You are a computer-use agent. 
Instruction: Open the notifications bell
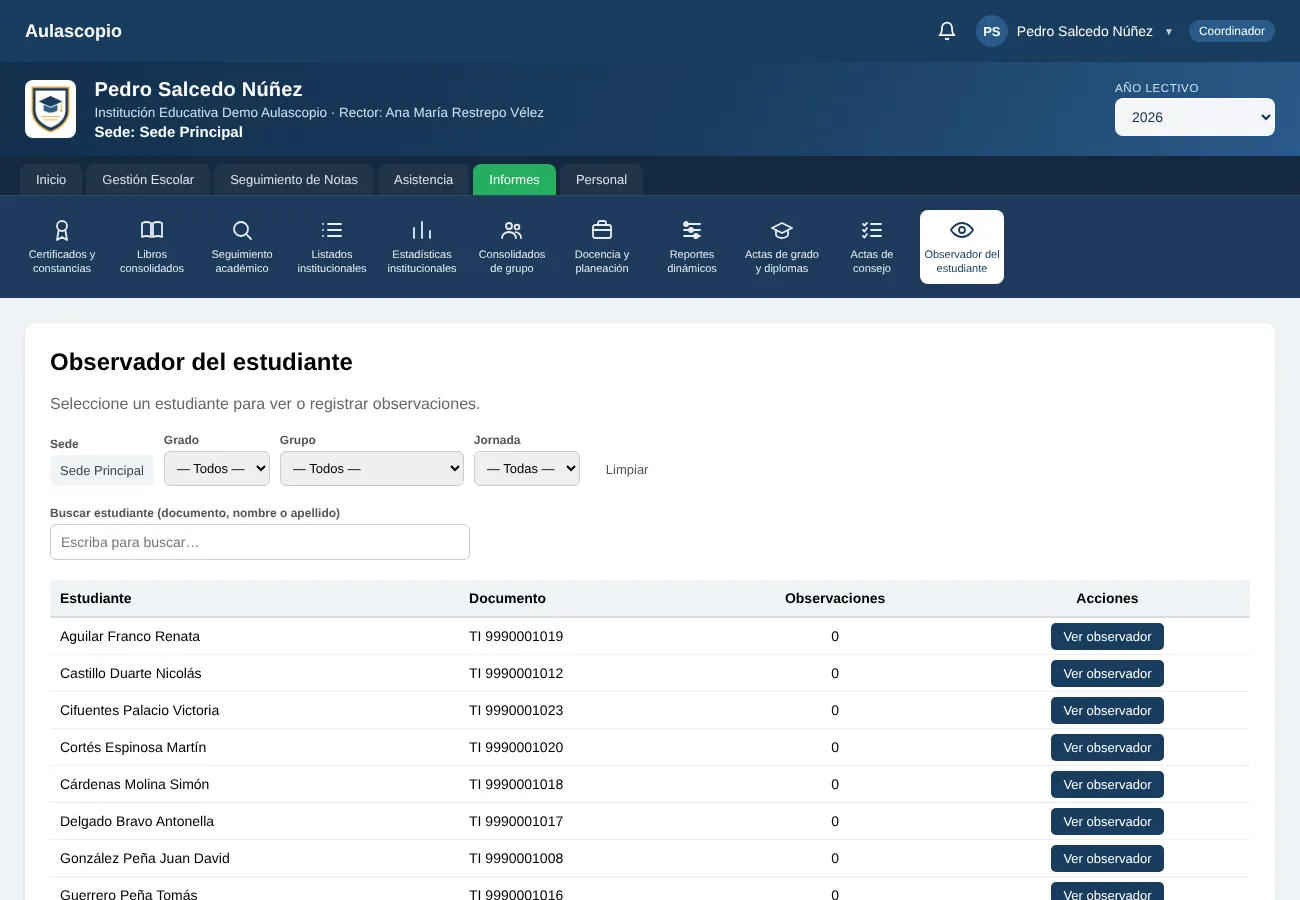pyautogui.click(x=947, y=31)
